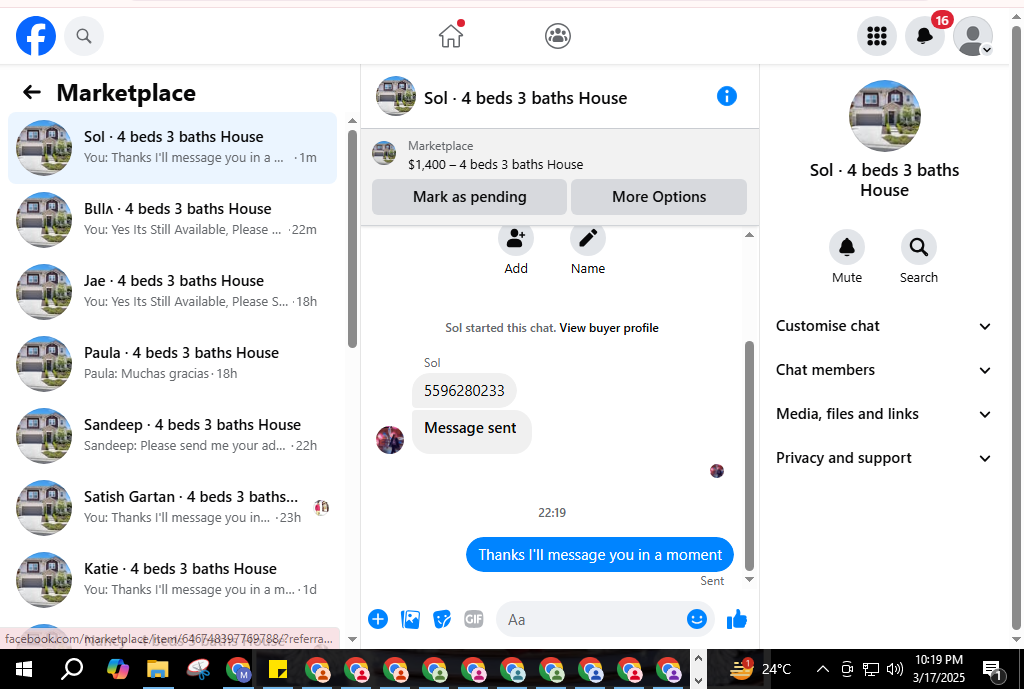Screen dimensions: 1024x689
Task: Open Copilot from the taskbar
Action: pyautogui.click(x=118, y=669)
